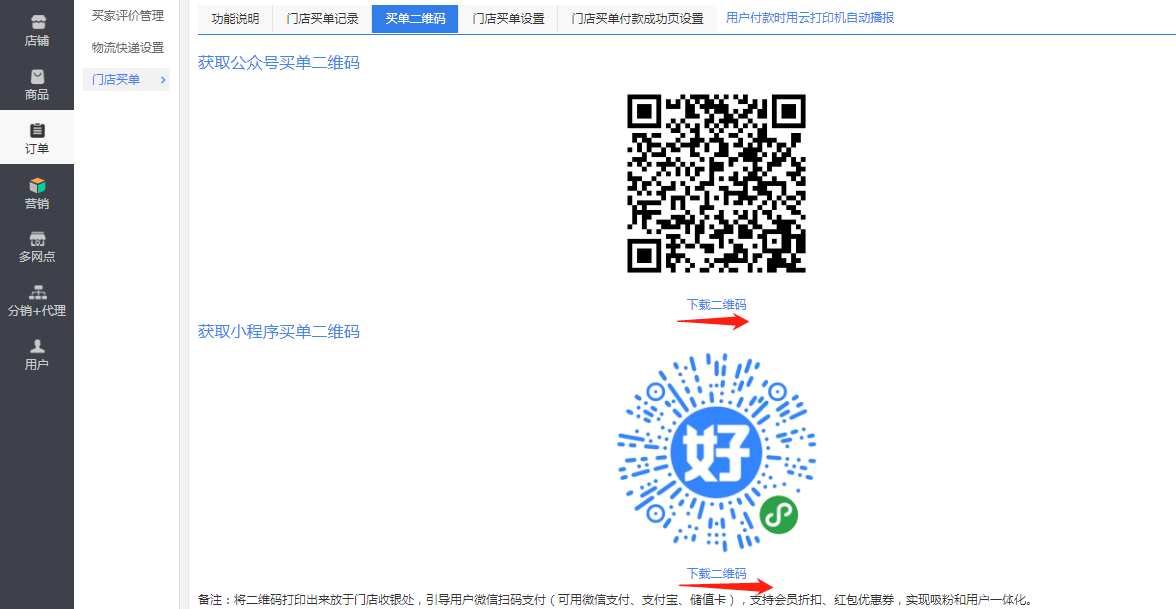This screenshot has width=1176, height=609.
Task: Download the 小程序 code via the lower 下载二维码
Action: (x=716, y=573)
